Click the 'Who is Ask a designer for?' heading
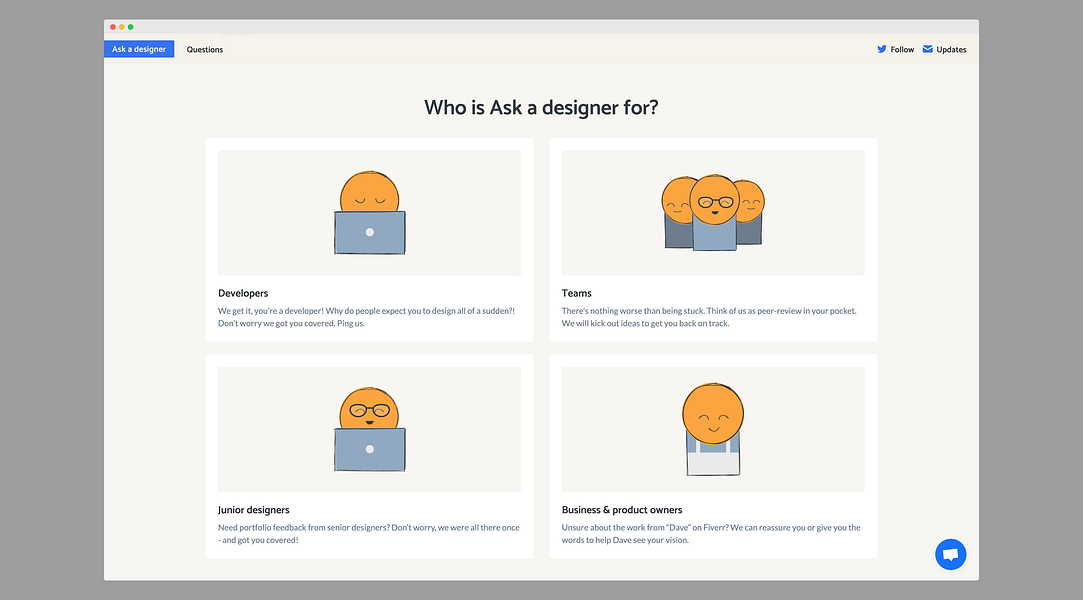Viewport: 1083px width, 600px height. pyautogui.click(x=542, y=108)
